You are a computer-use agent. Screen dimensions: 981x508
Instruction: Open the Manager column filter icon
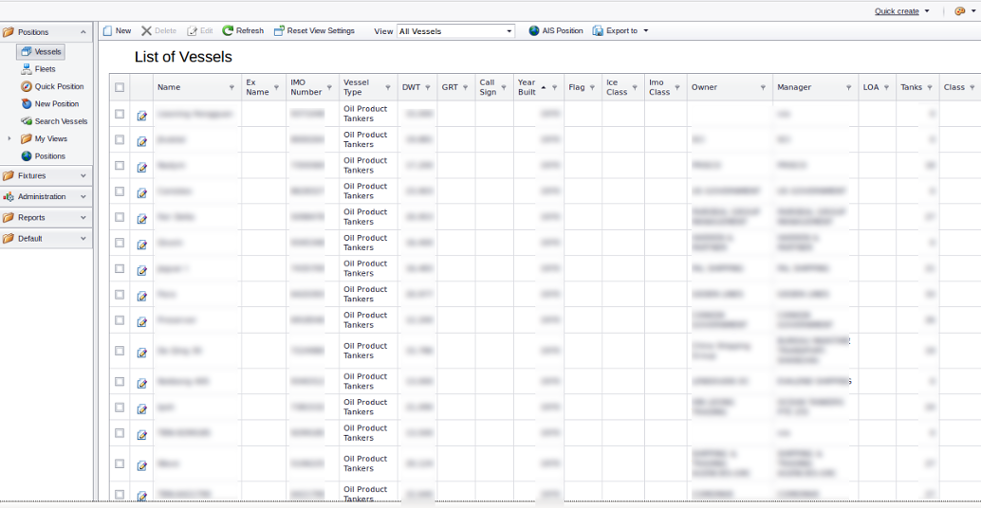848,88
